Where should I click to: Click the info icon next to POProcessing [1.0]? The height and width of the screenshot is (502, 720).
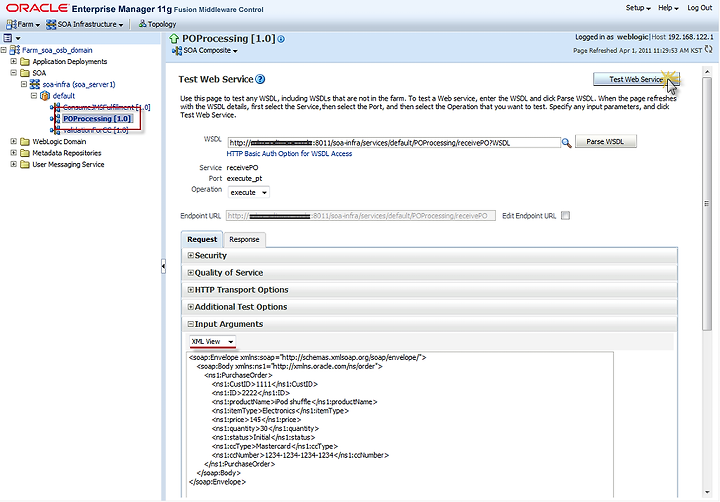[x=281, y=39]
